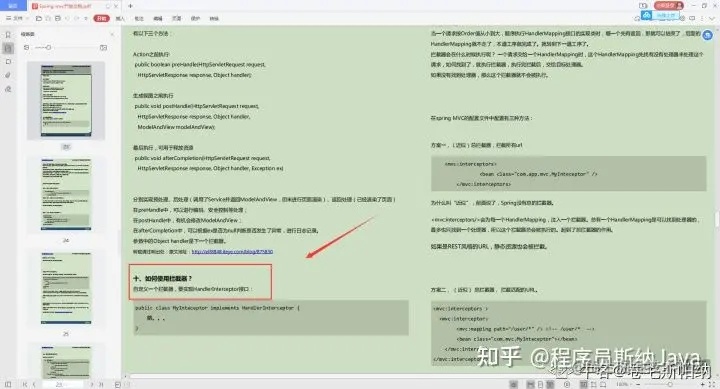Select the page 23 thumbnail
Image resolution: width=720 pixels, height=389 pixels.
click(66, 101)
